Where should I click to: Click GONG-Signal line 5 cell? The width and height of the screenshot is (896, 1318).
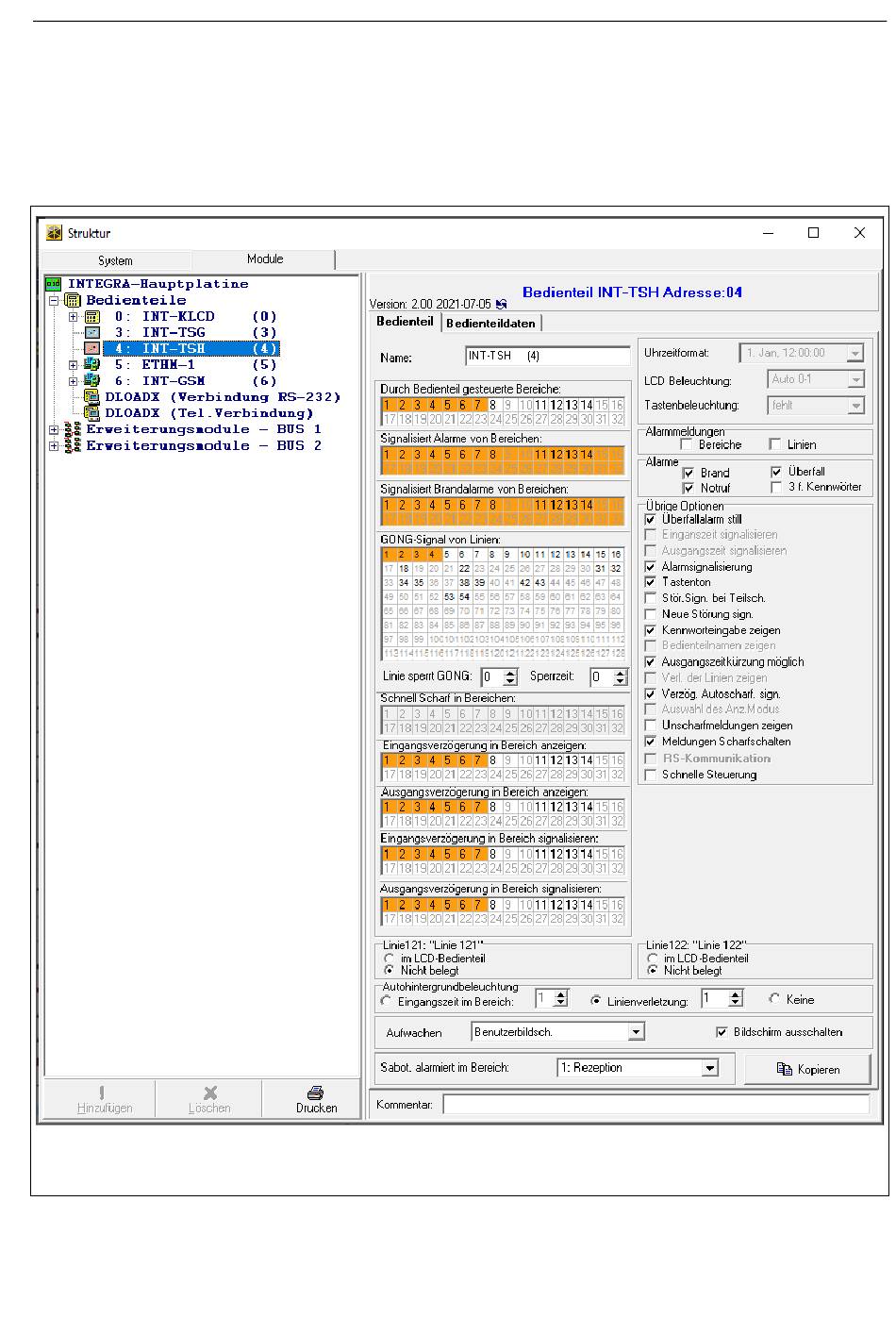pos(449,555)
